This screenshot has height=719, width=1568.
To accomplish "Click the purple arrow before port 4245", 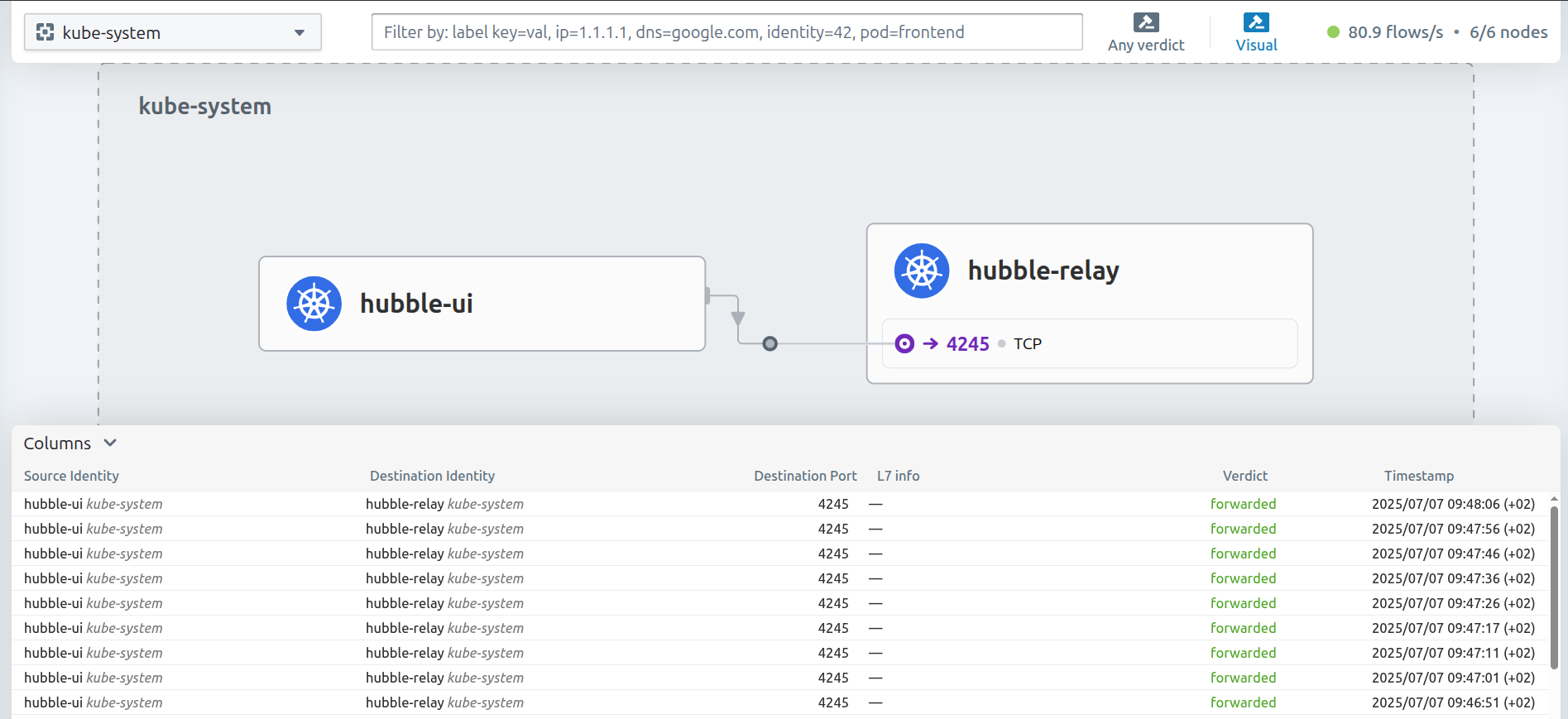I will click(x=931, y=343).
